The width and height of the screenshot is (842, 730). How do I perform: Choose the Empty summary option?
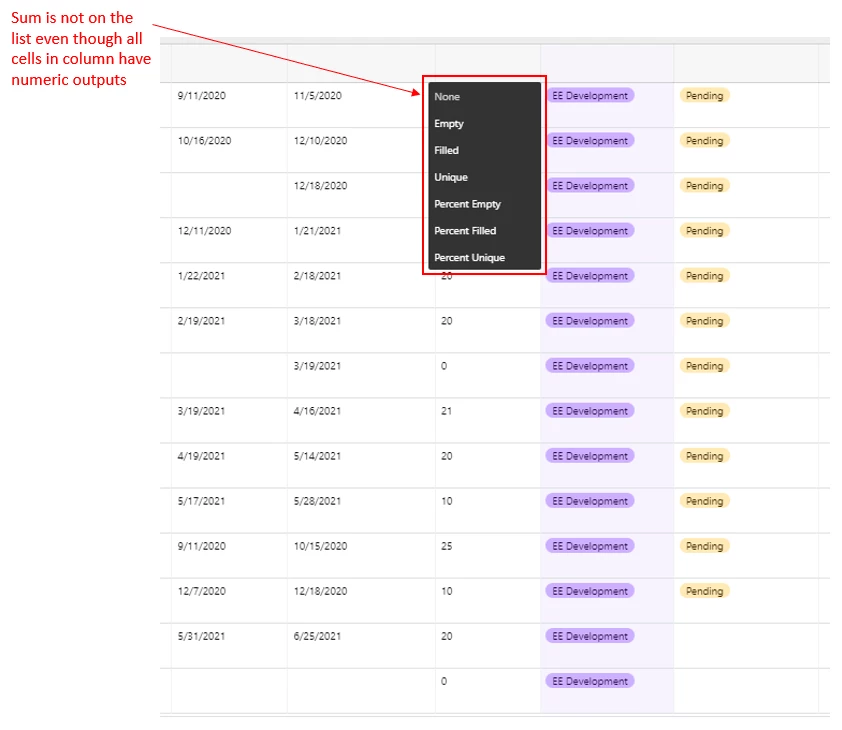(448, 124)
